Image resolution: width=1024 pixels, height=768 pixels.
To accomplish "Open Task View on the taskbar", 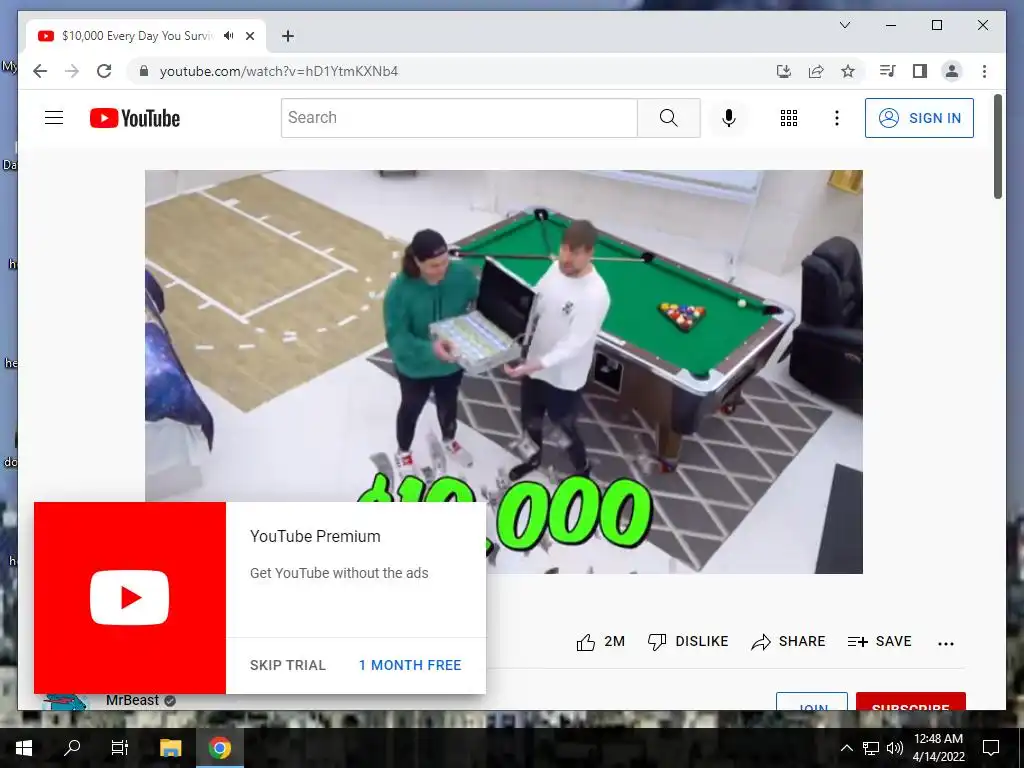I will click(120, 748).
